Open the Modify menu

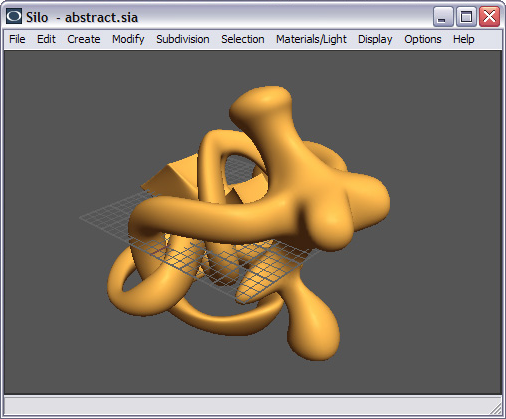(128, 39)
